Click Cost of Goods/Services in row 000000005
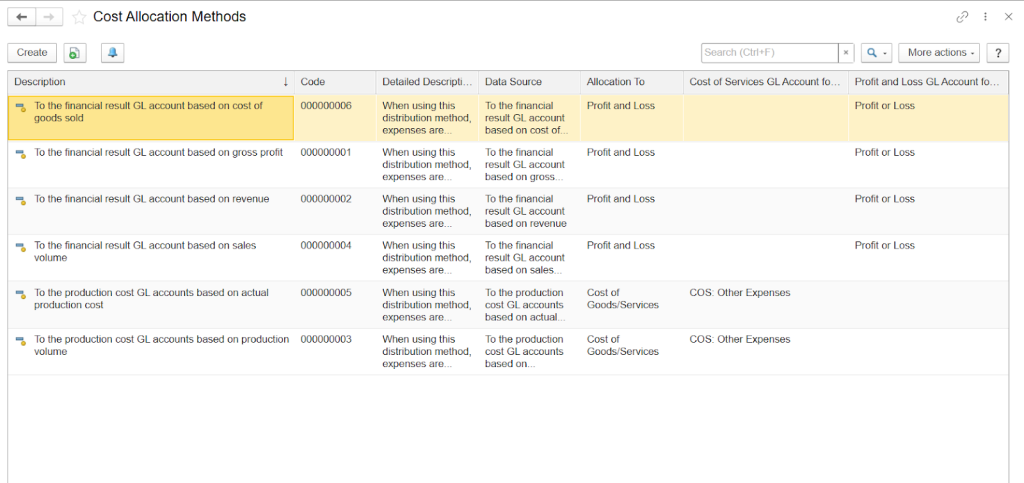 pos(622,298)
